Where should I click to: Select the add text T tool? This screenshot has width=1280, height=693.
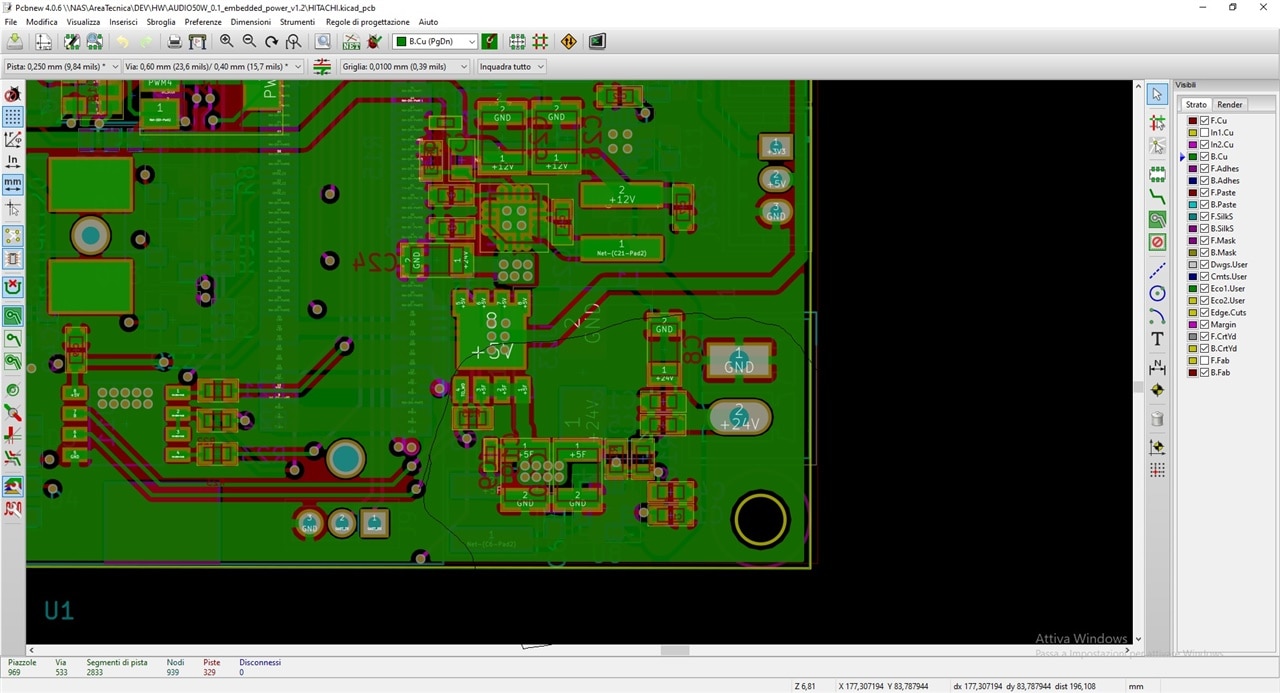[x=1157, y=340]
